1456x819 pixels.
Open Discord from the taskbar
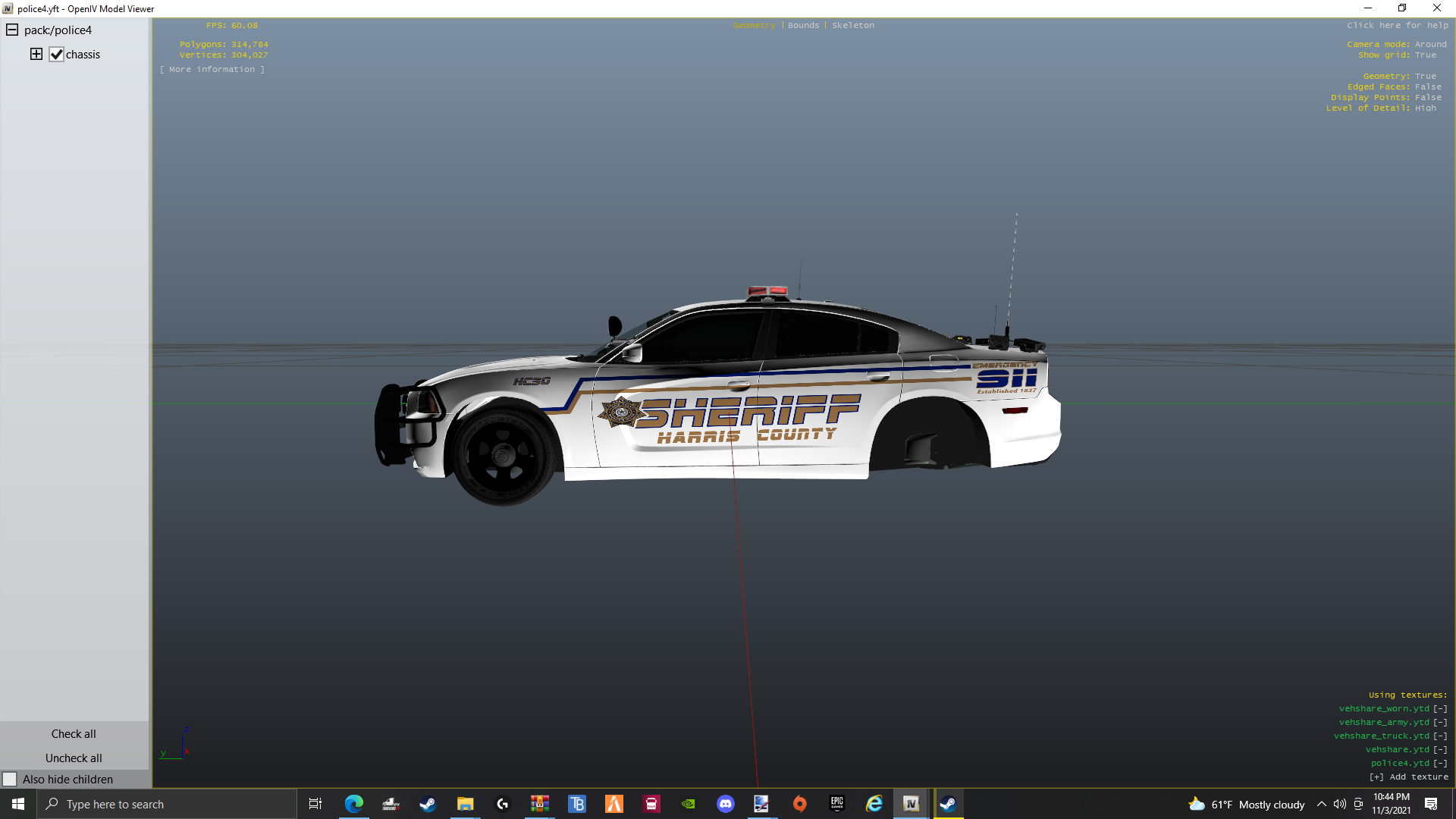725,804
